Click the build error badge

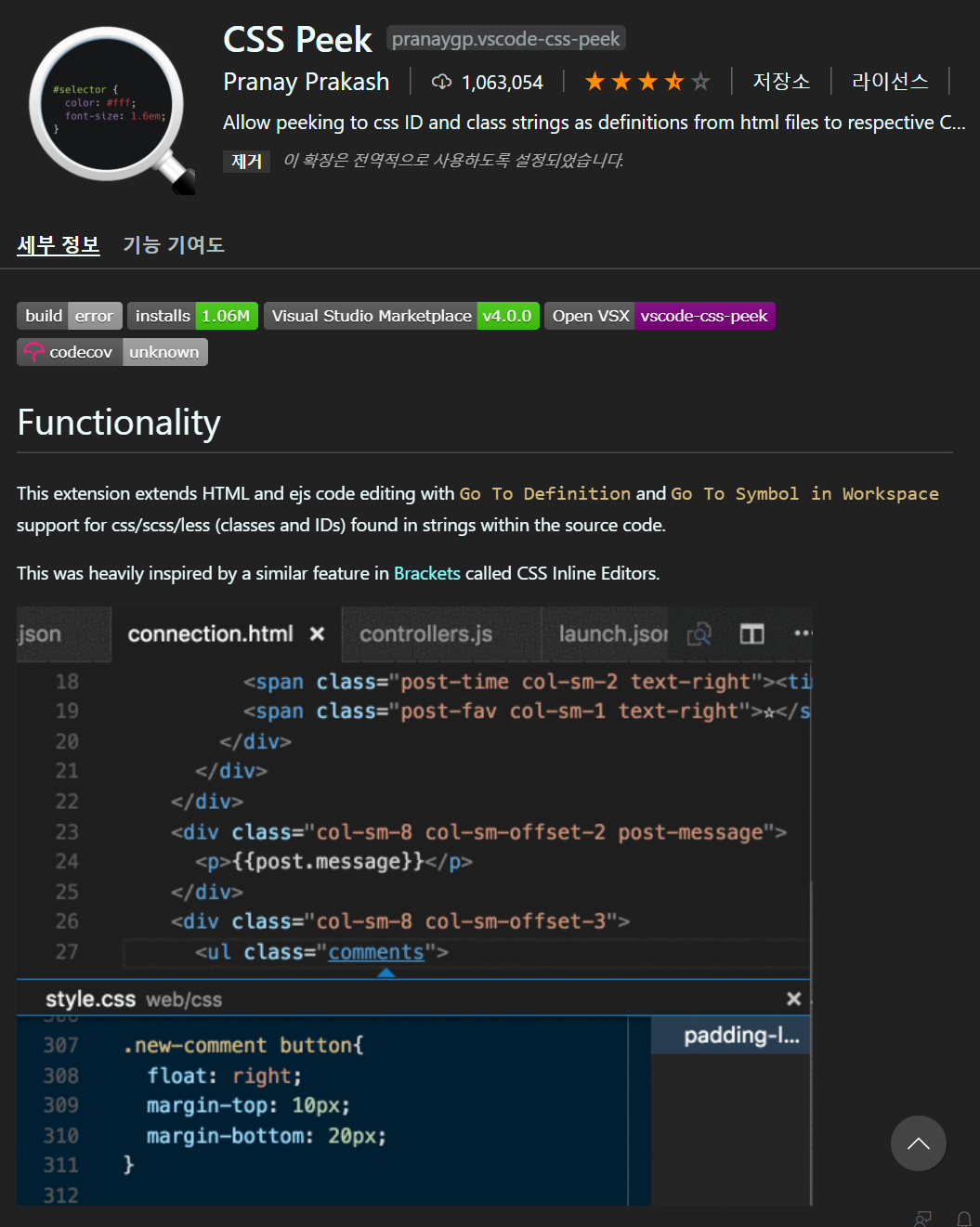pos(70,316)
